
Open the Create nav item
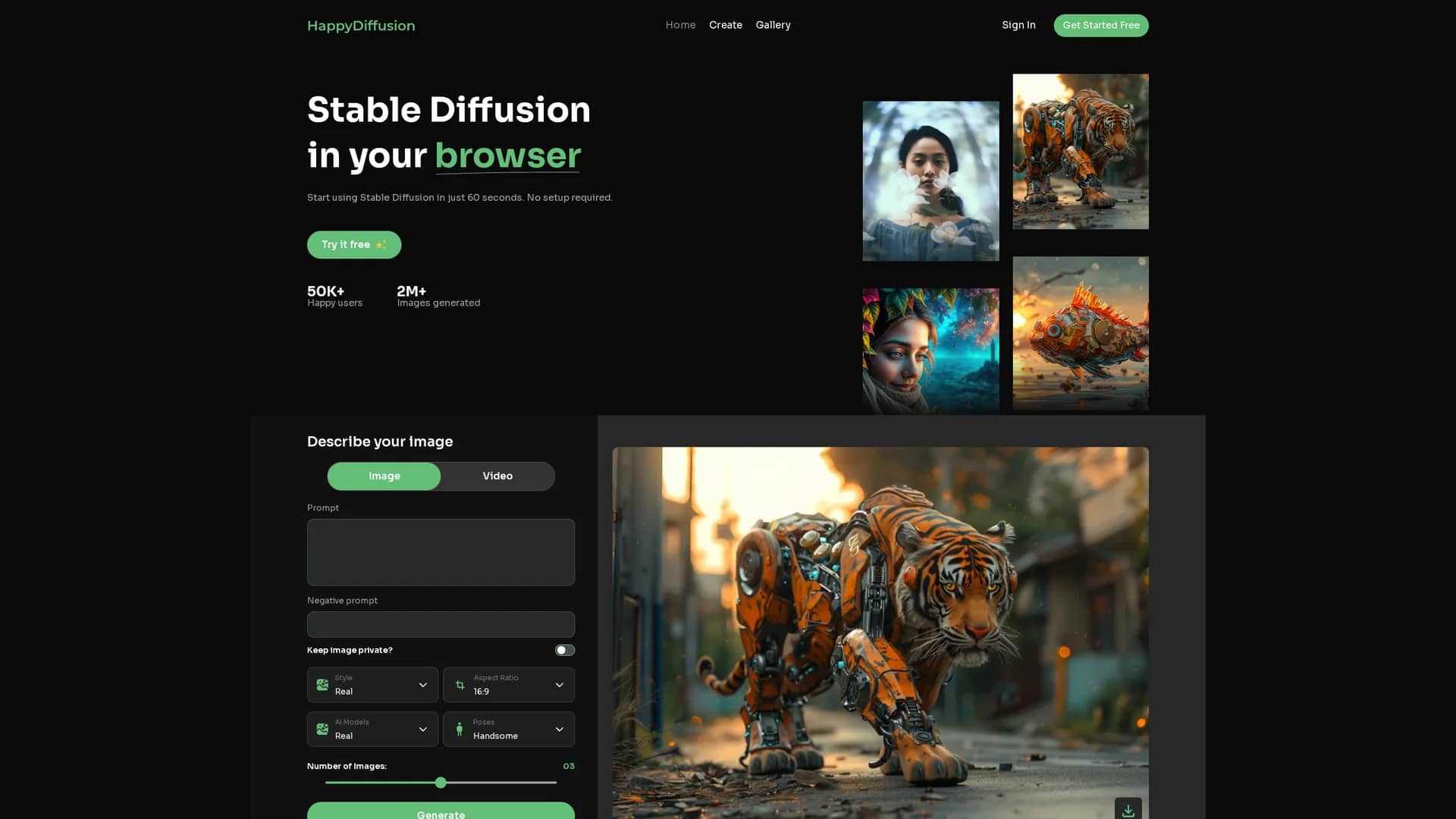[726, 25]
